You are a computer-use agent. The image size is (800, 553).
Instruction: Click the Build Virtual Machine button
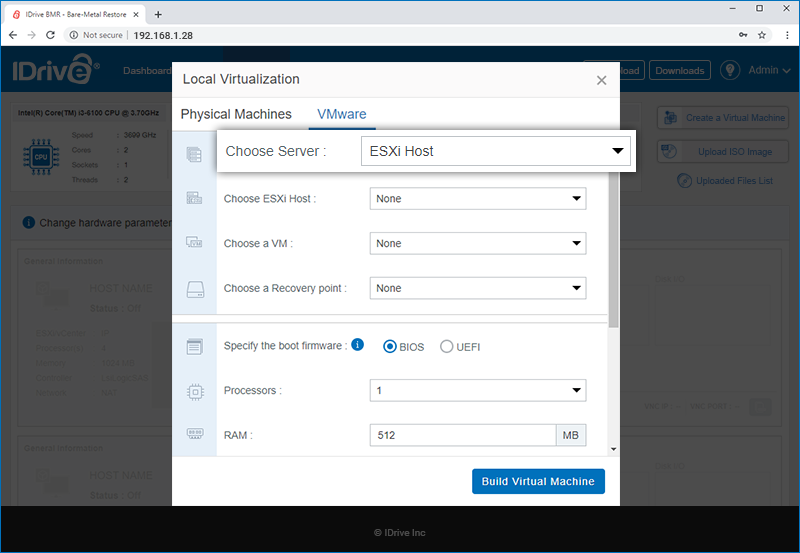point(538,481)
